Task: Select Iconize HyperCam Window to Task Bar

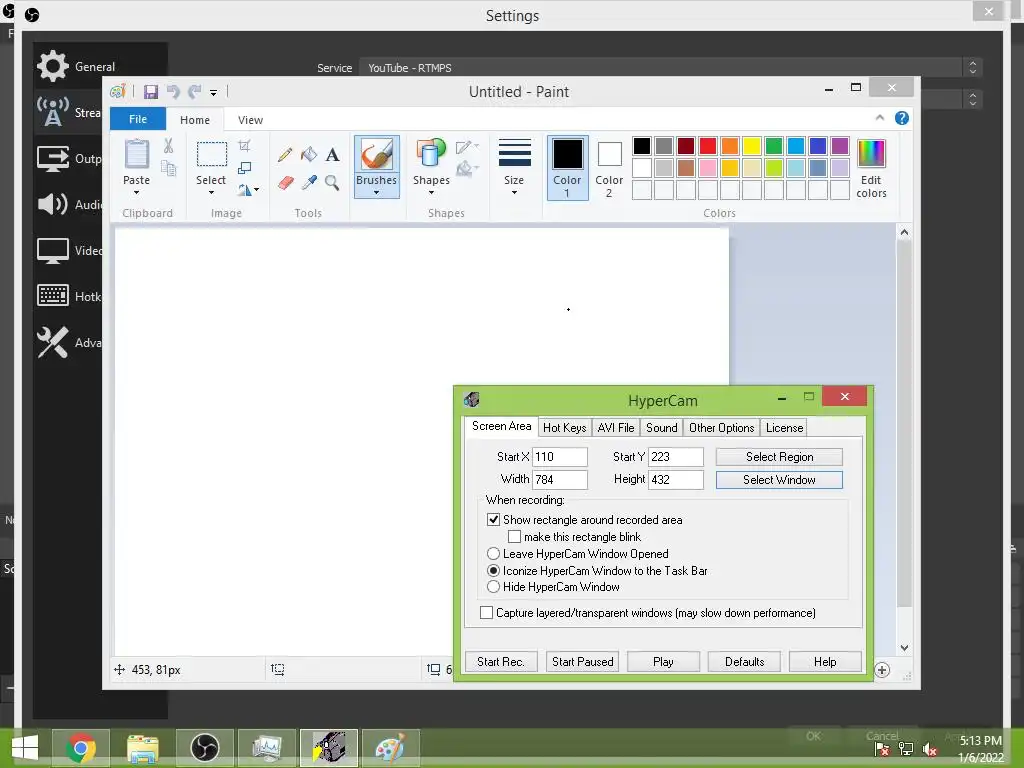Action: [x=493, y=571]
